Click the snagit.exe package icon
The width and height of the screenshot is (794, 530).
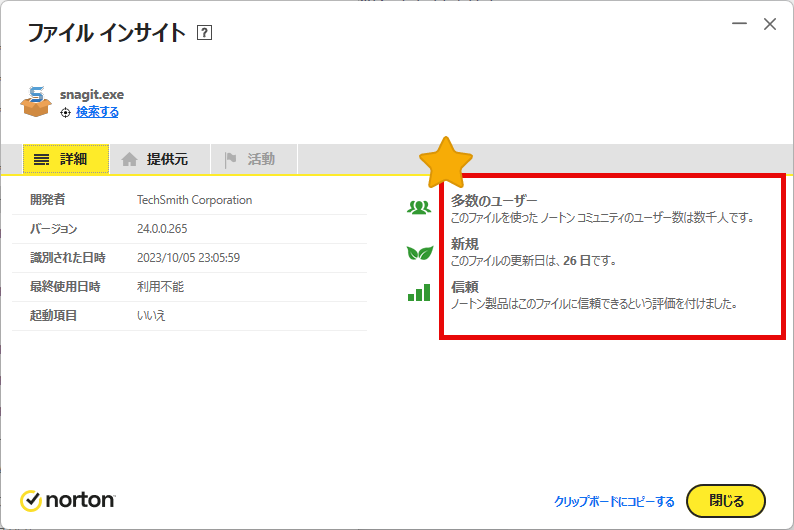tap(36, 101)
